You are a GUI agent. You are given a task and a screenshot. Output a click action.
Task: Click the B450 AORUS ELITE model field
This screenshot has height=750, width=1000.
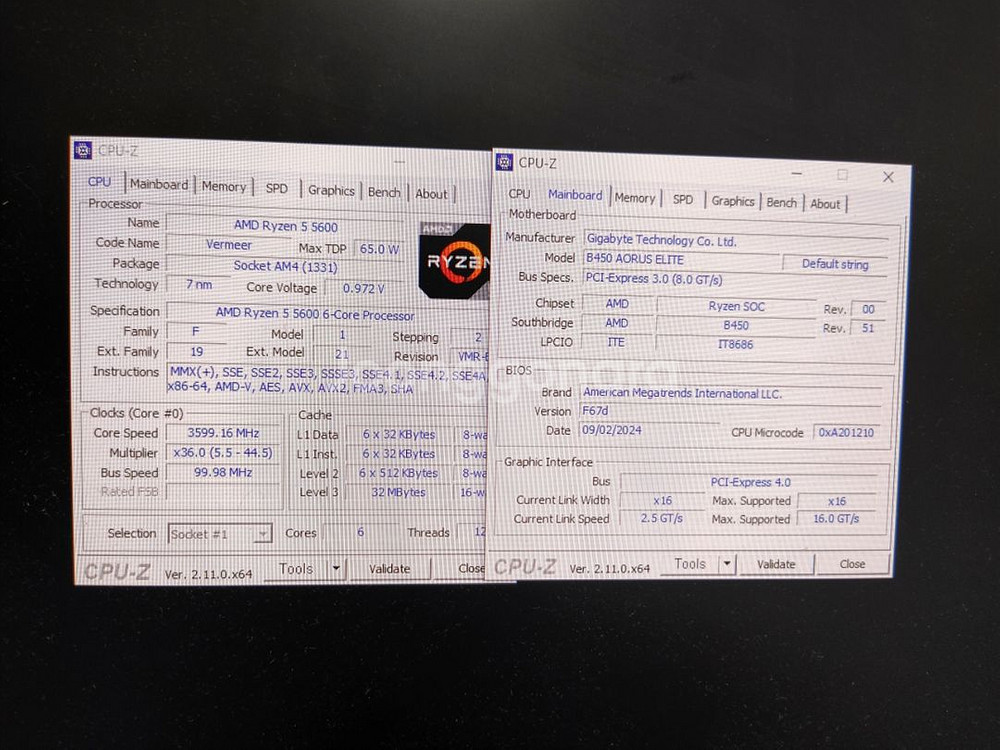click(680, 260)
